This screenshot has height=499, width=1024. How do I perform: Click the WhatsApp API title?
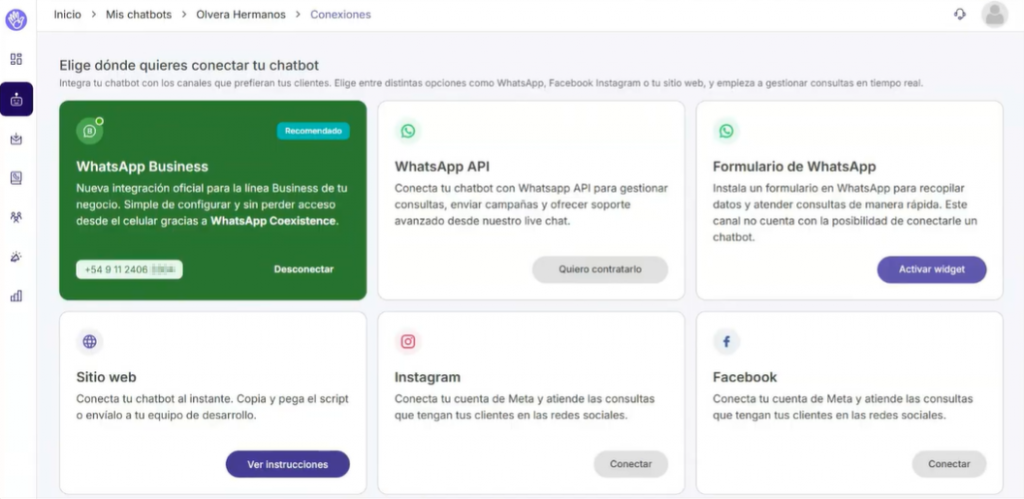442,166
